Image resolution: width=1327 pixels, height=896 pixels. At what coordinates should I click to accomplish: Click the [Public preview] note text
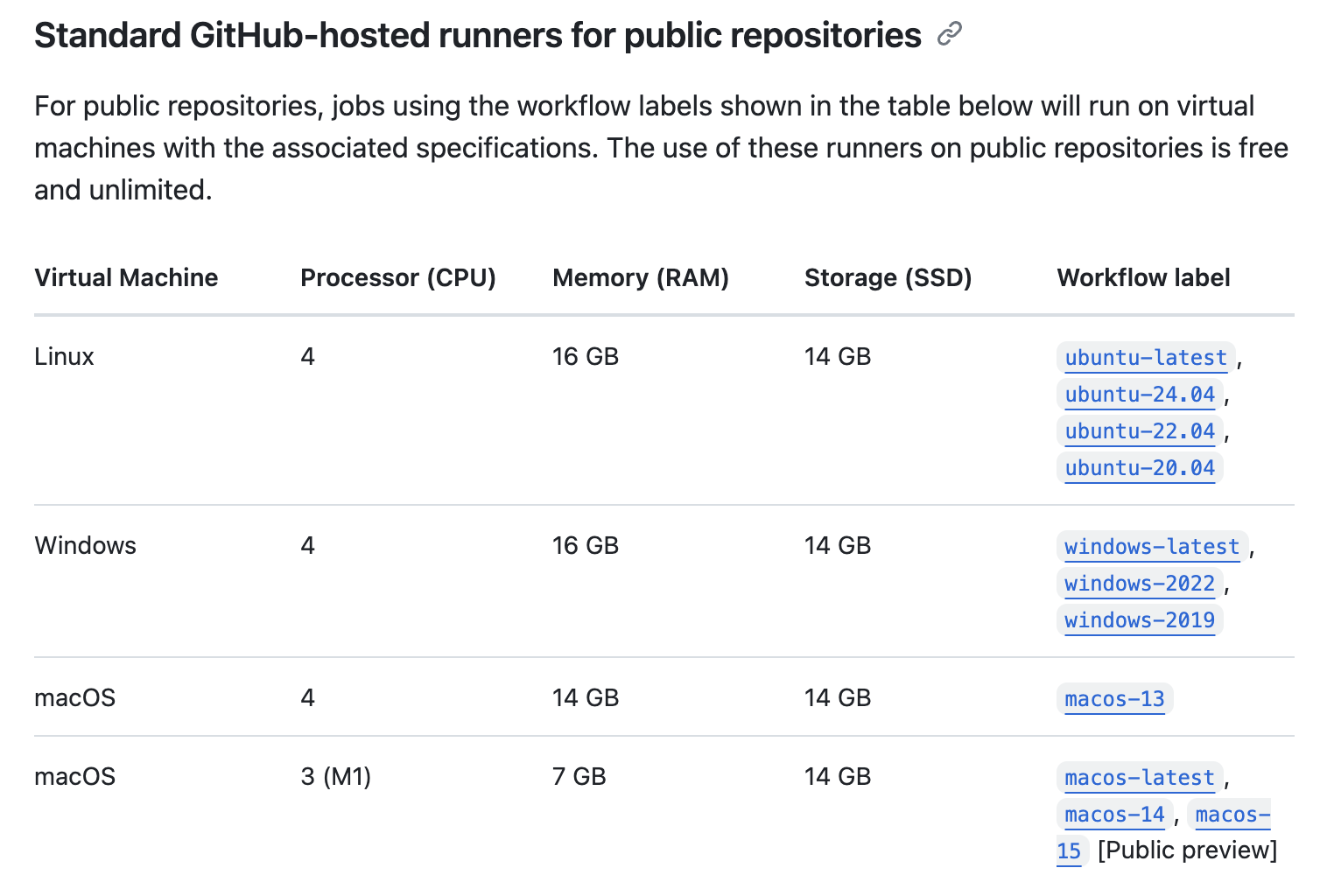pos(1187,850)
